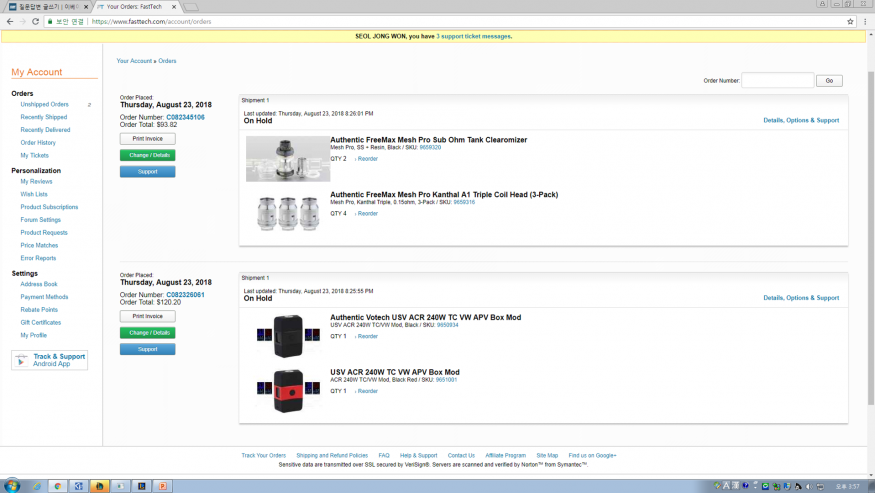Image resolution: width=875 pixels, height=493 pixels.
Task: Reload the page with the refresh icon
Action: [x=36, y=21]
